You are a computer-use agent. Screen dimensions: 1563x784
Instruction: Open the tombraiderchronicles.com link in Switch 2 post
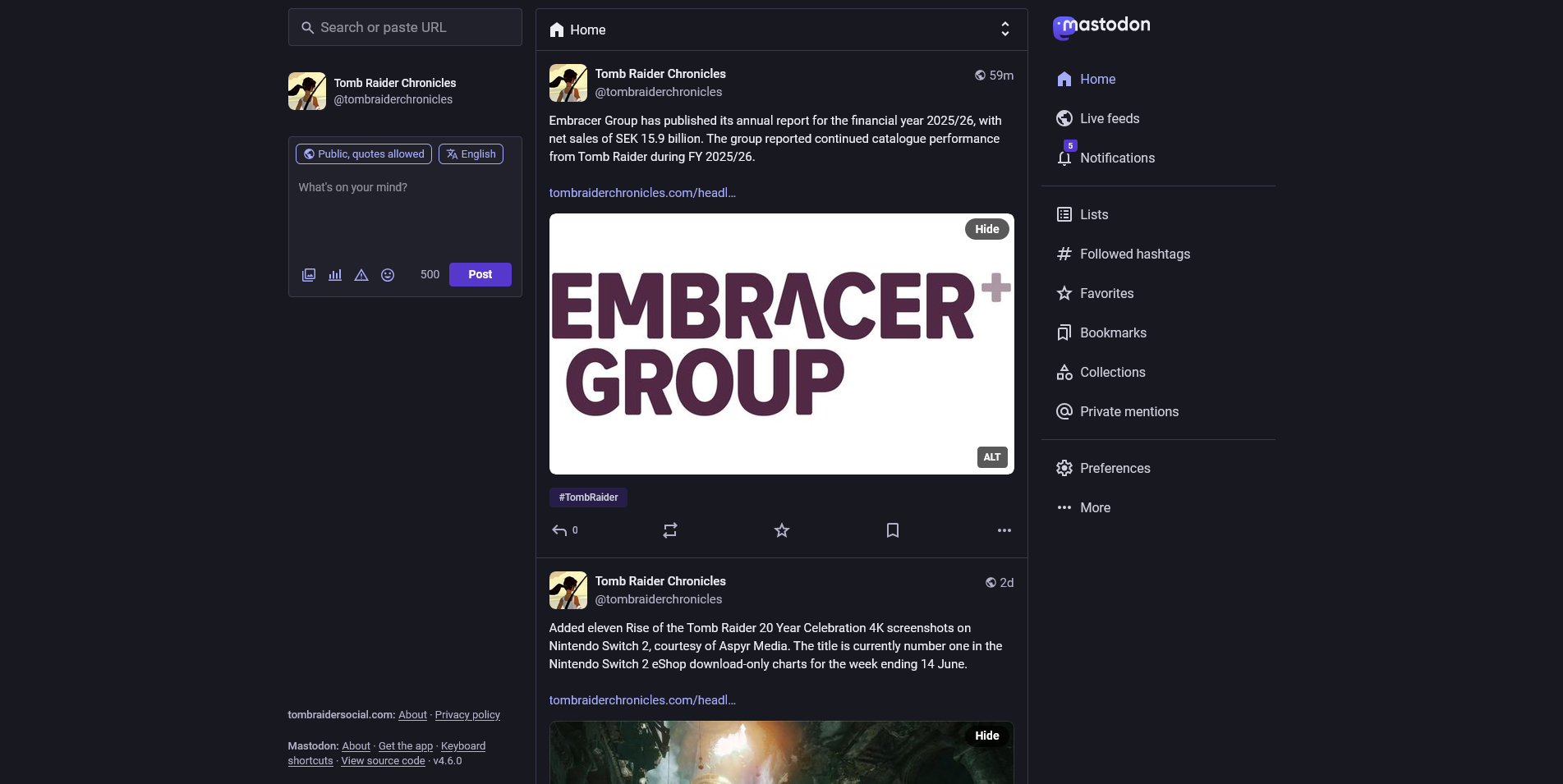tap(642, 700)
